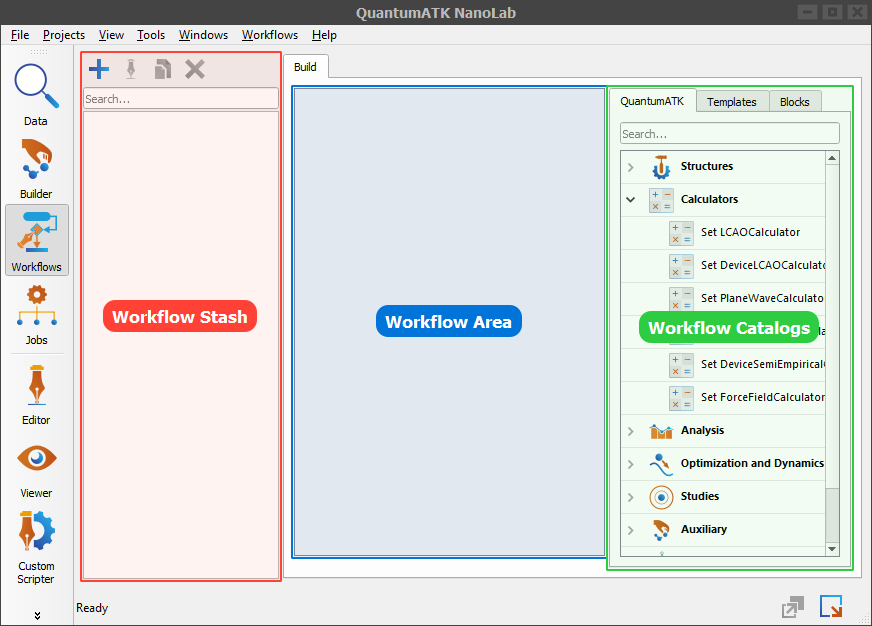Viewport: 872px width, 626px height.
Task: Duplicate workflow with copy icon
Action: (x=162, y=69)
